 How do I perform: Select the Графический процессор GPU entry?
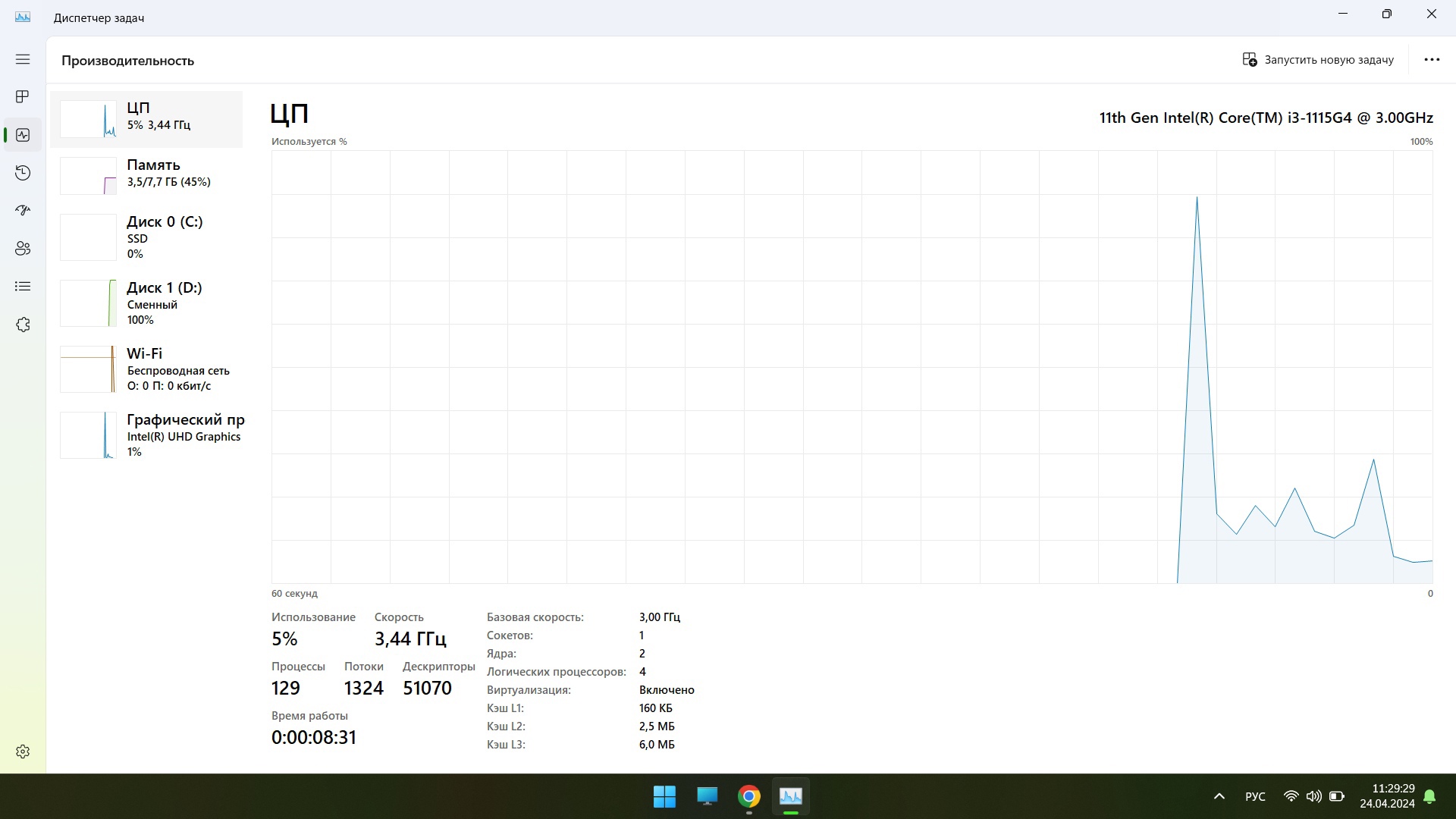(146, 435)
